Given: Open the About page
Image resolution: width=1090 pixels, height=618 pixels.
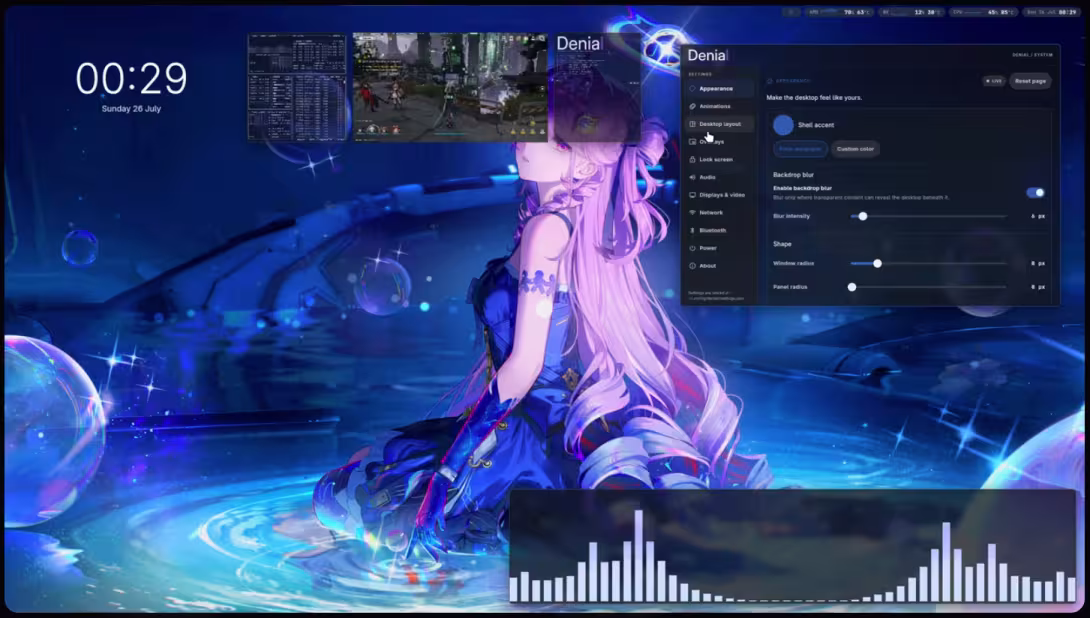Looking at the screenshot, I should (x=719, y=266).
